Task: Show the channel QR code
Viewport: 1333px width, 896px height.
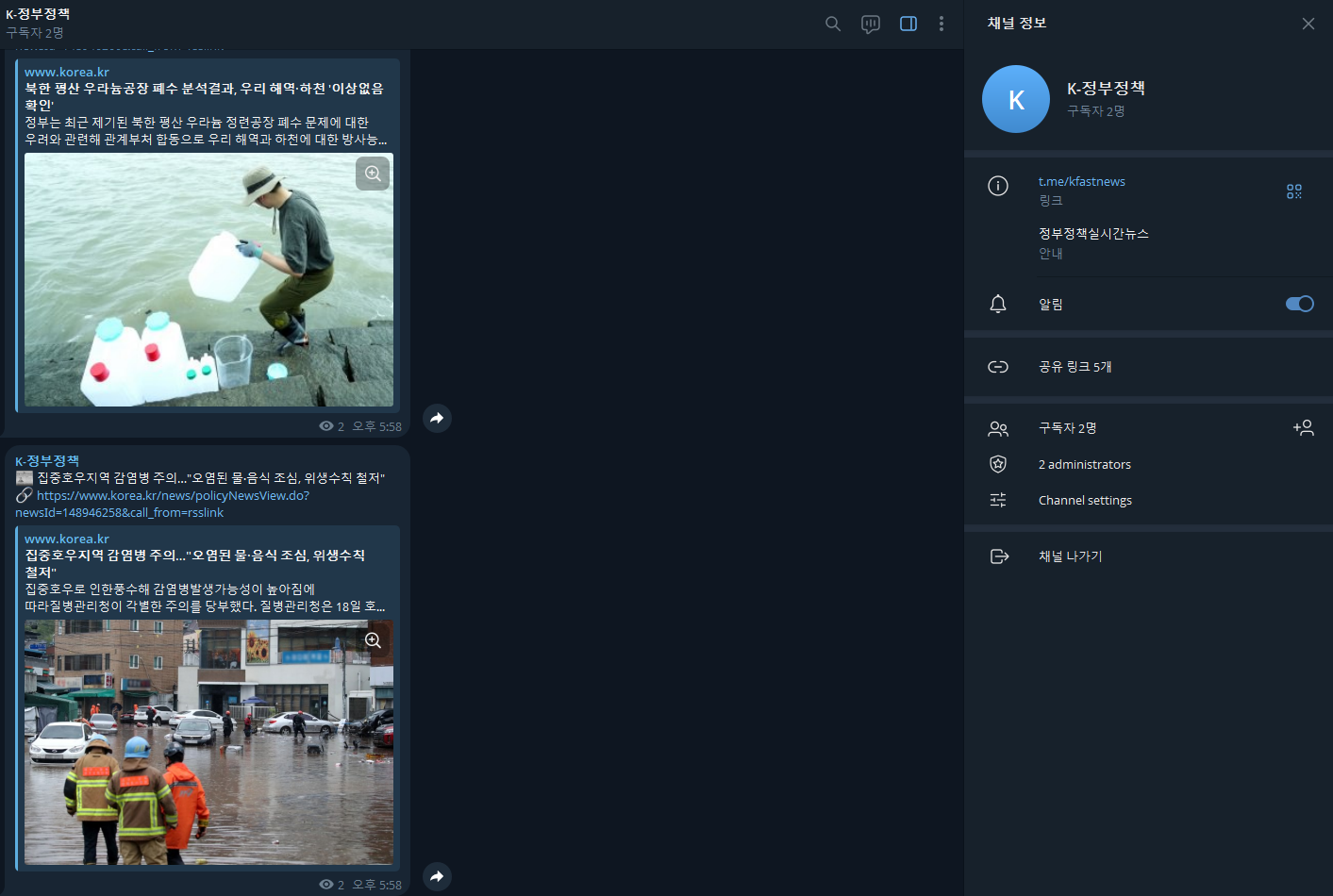Action: click(1293, 191)
